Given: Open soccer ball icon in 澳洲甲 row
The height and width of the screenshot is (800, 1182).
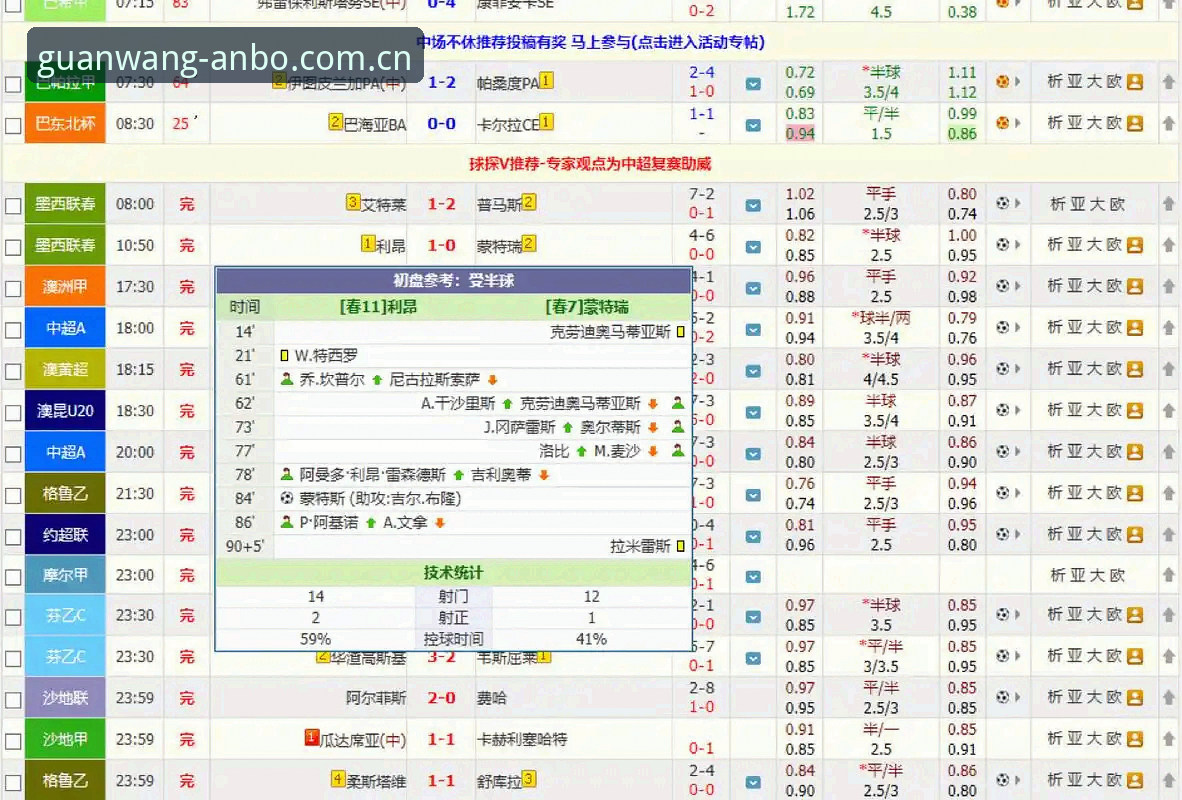Looking at the screenshot, I should coord(1002,287).
